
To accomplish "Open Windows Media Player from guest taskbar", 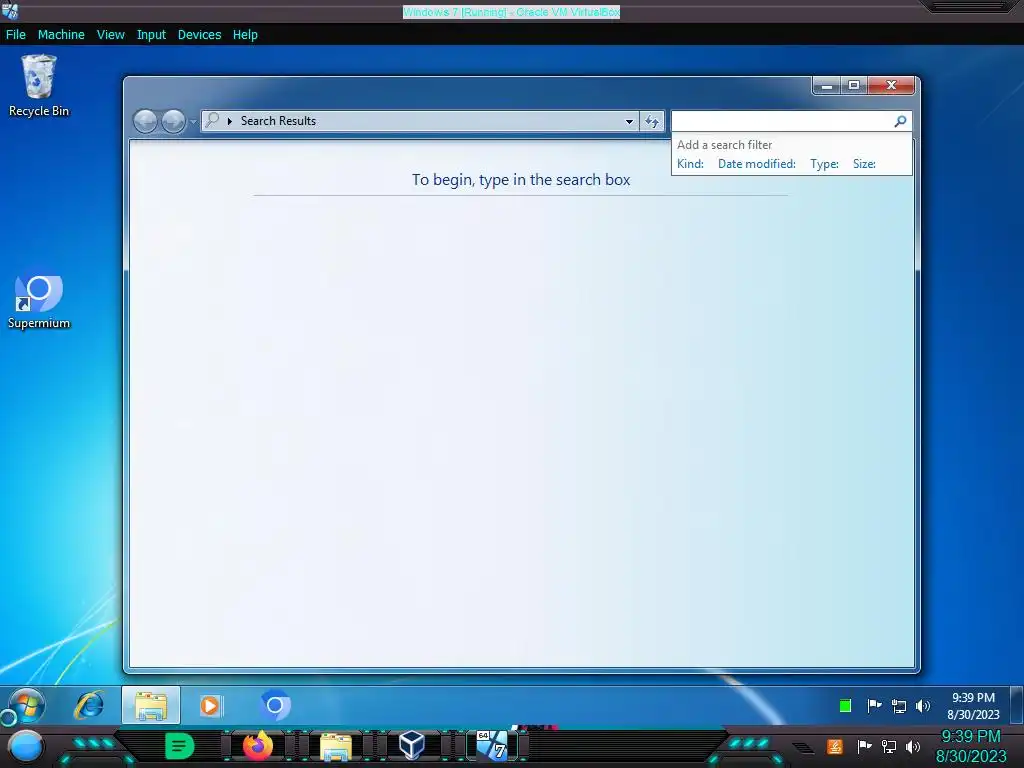I will 210,705.
